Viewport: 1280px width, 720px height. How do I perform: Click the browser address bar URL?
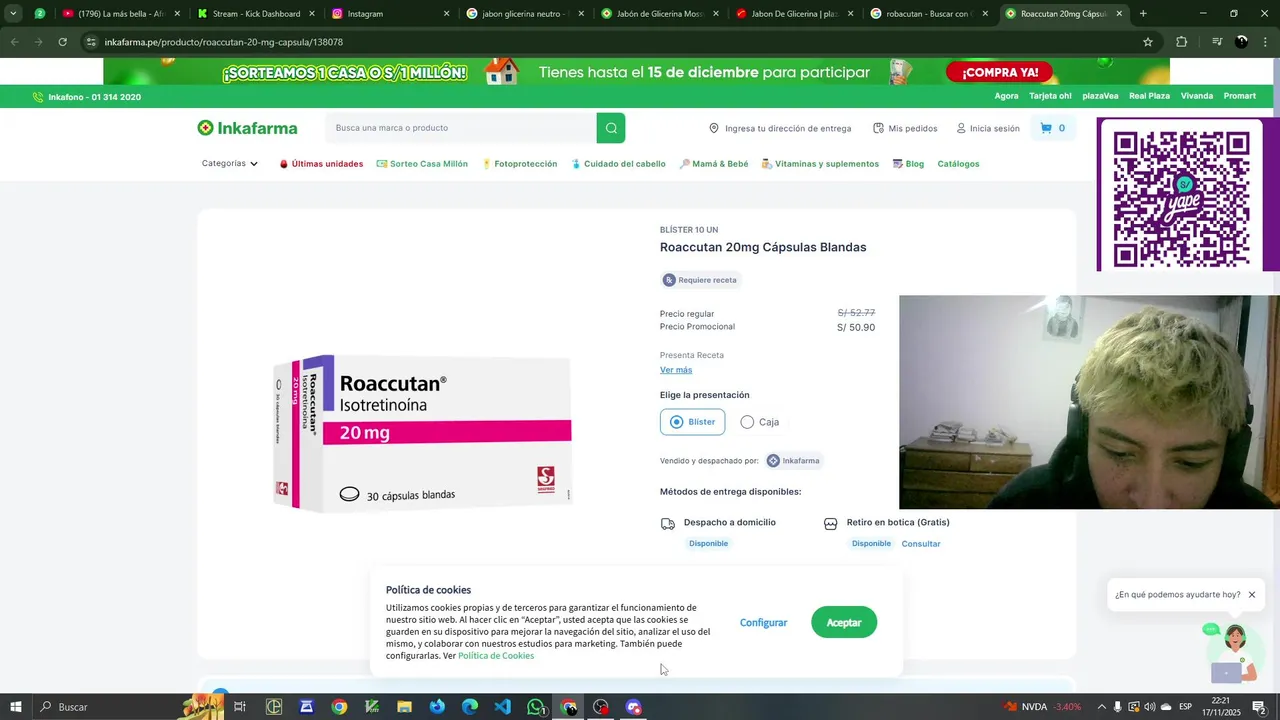(x=224, y=42)
